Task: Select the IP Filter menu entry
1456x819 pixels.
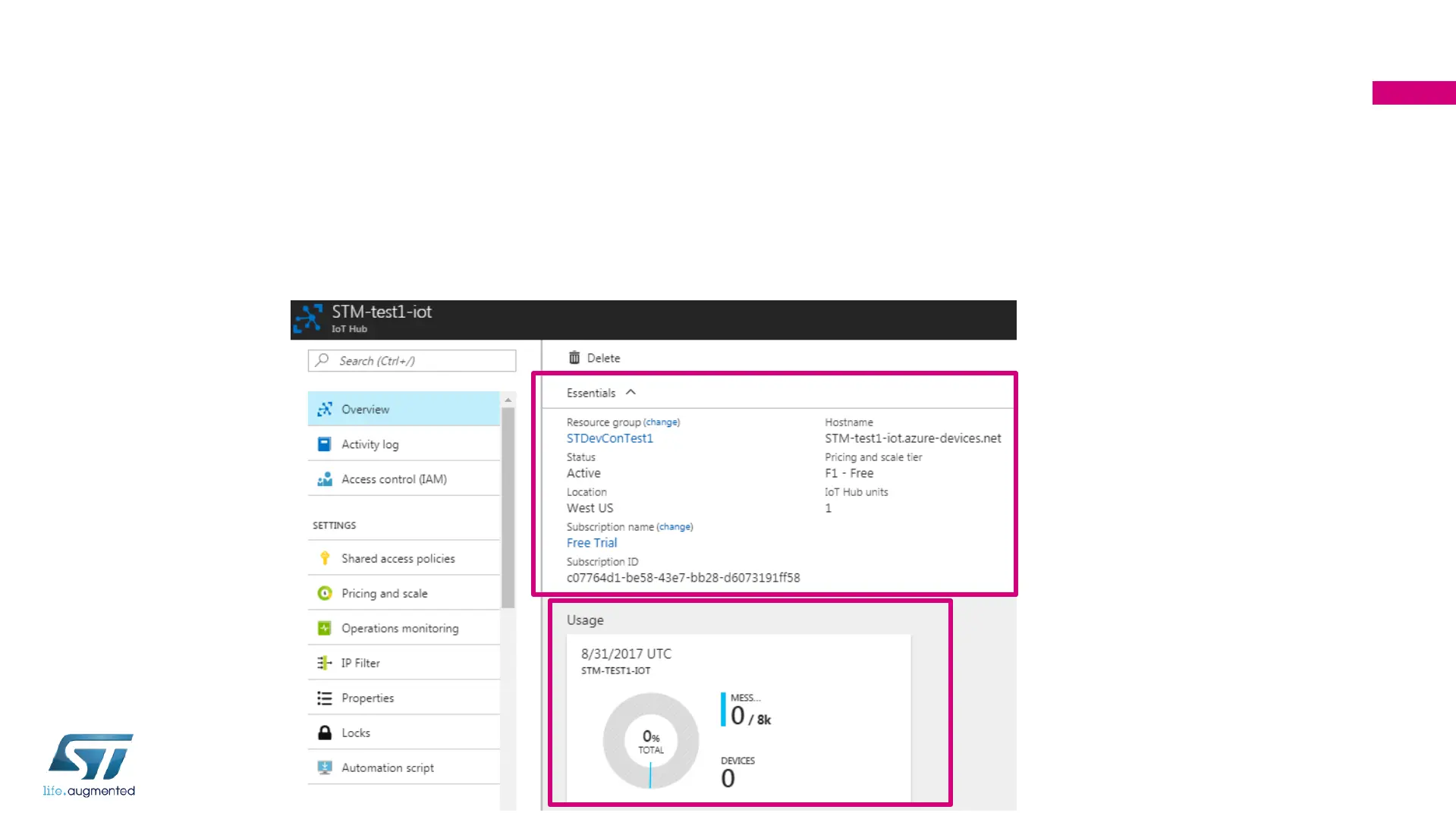Action: pos(404,663)
